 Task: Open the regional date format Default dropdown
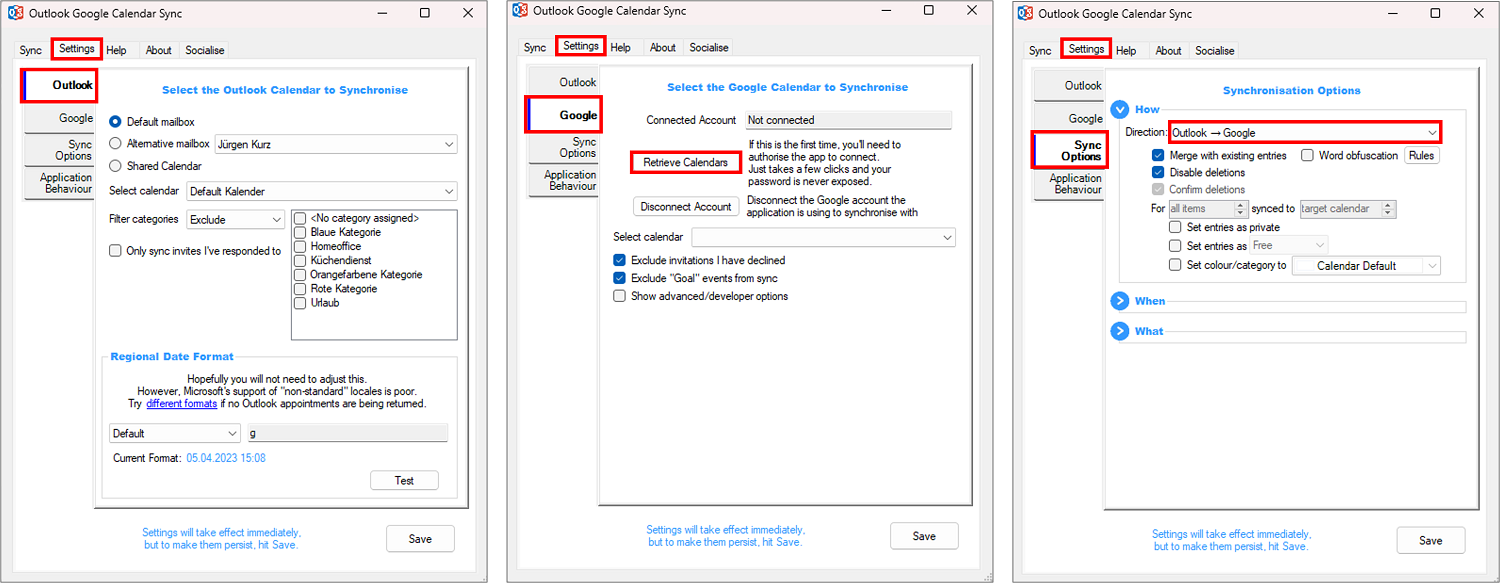175,434
